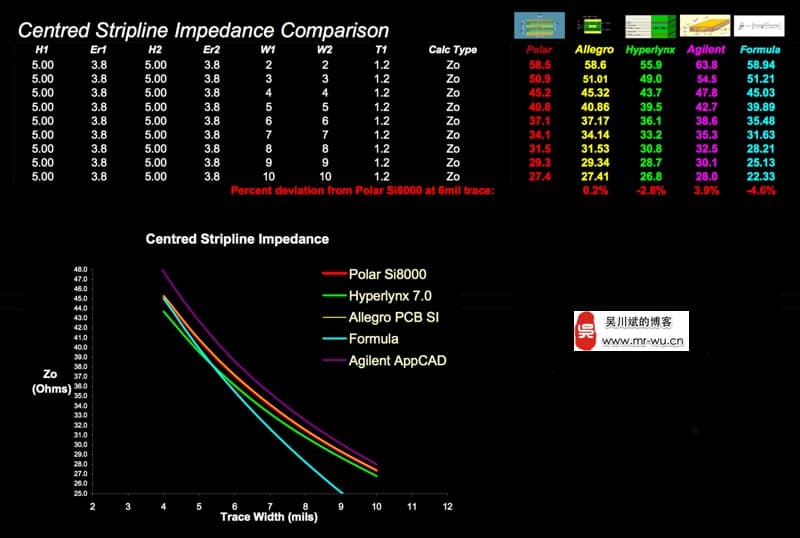Click the T1 column header
This screenshot has height=538, width=800.
pos(381,50)
